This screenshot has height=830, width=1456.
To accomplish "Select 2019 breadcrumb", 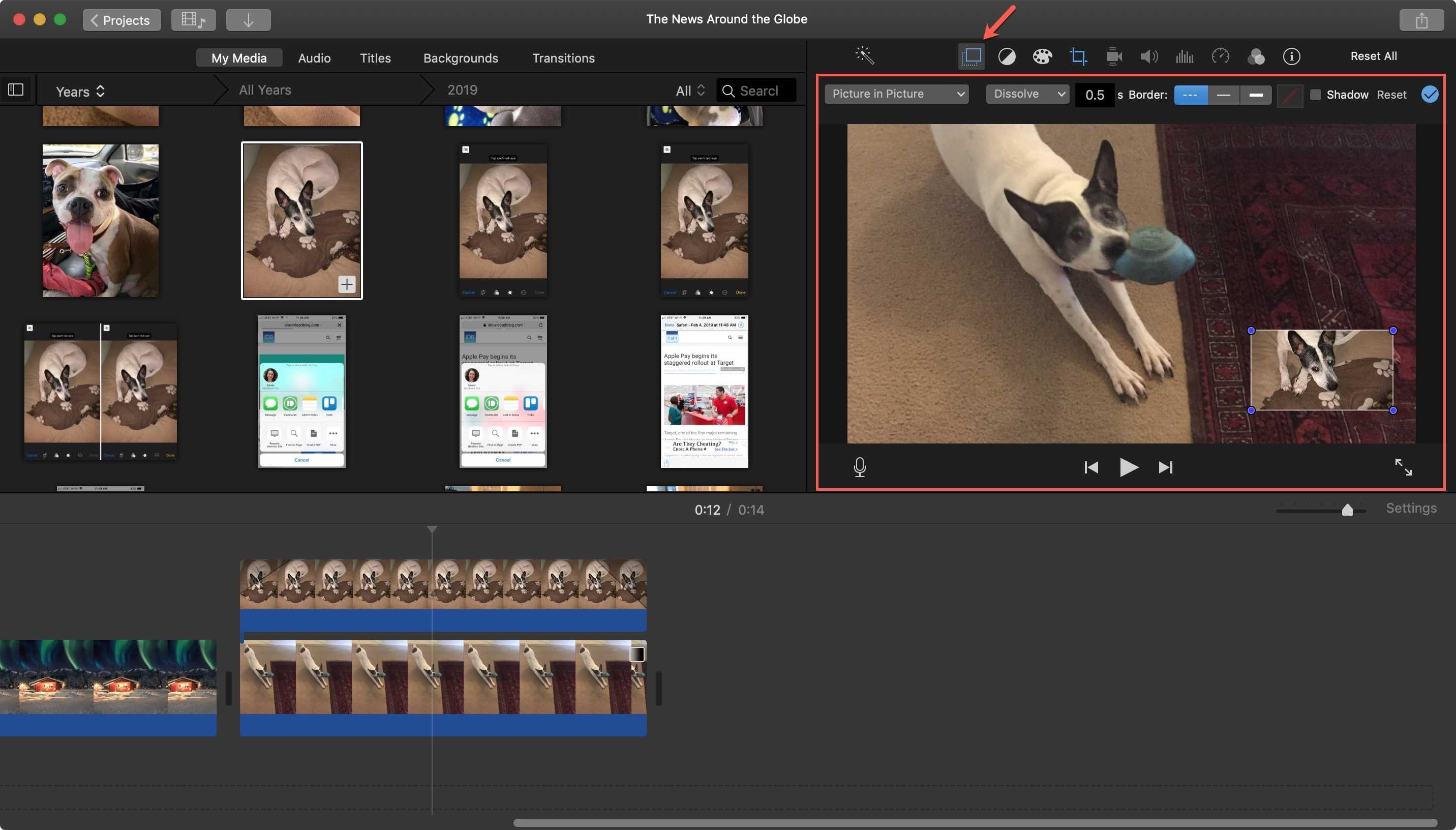I will (462, 90).
